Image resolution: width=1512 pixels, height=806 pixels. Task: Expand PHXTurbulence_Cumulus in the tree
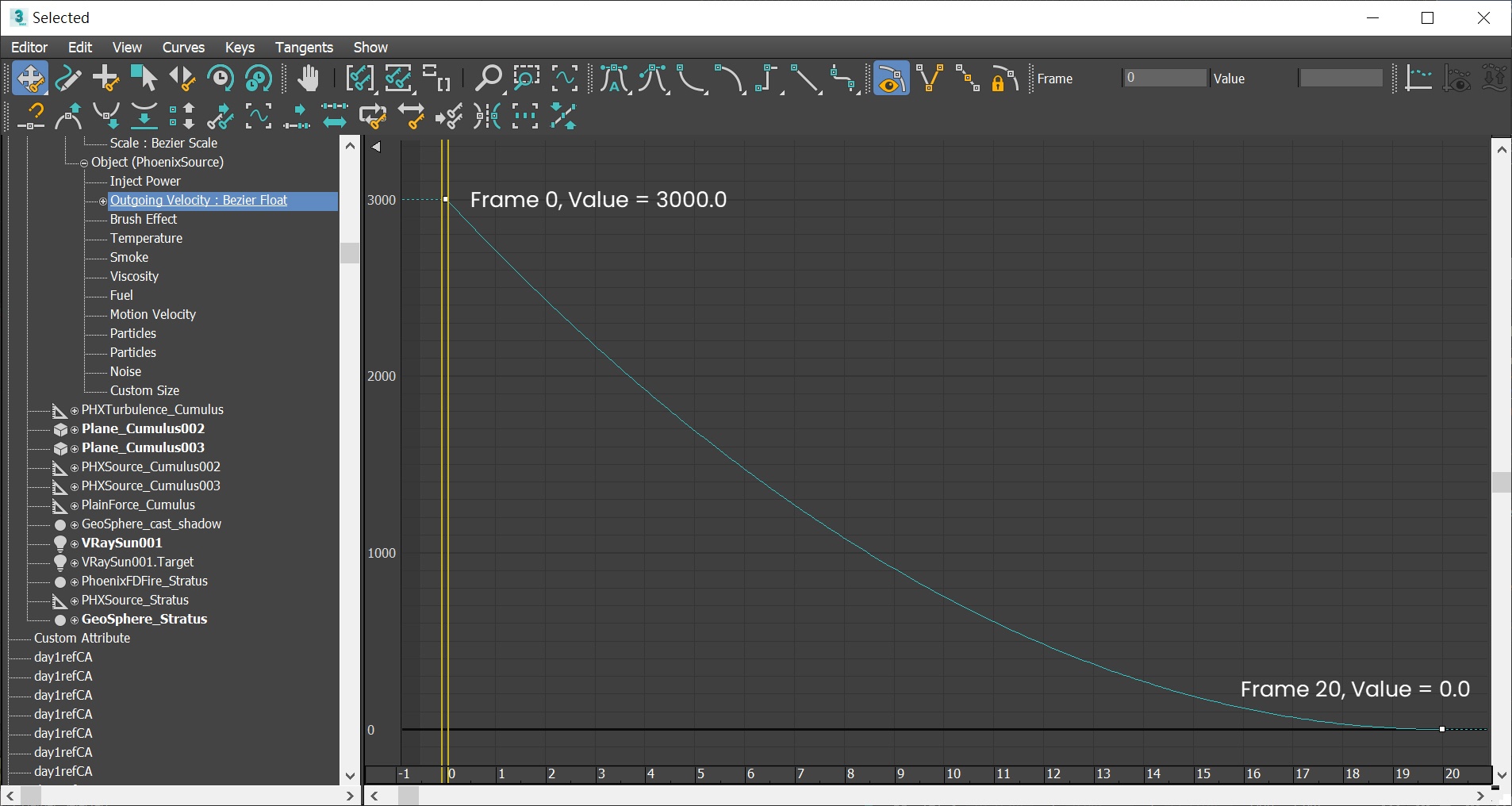click(x=75, y=410)
